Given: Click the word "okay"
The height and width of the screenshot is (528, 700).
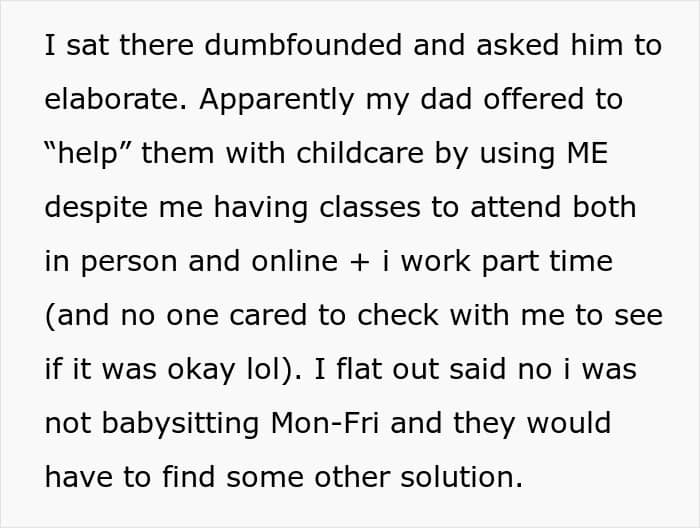Looking at the screenshot, I should [201, 371].
